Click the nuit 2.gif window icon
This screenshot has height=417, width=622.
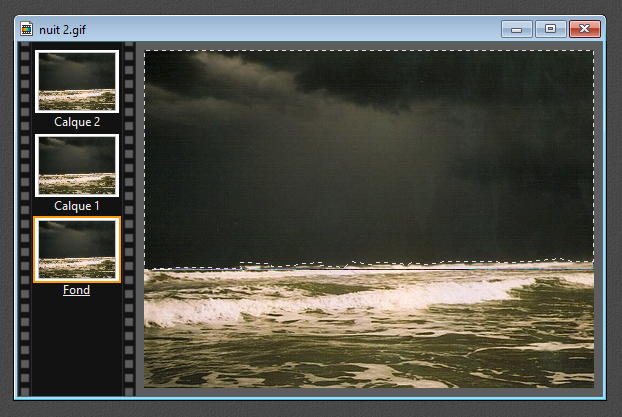pos(27,29)
